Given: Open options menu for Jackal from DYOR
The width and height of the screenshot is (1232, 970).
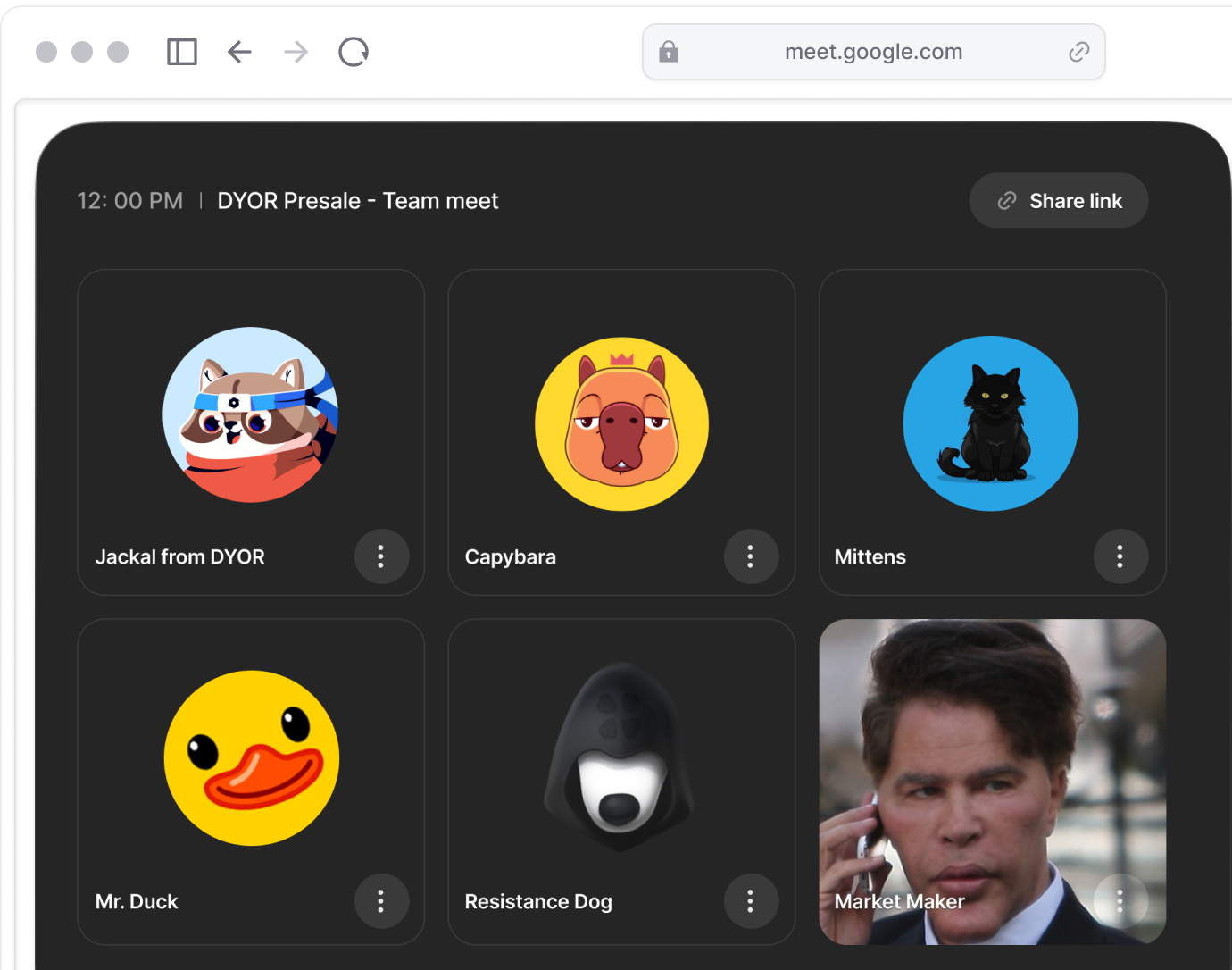Looking at the screenshot, I should (x=381, y=556).
